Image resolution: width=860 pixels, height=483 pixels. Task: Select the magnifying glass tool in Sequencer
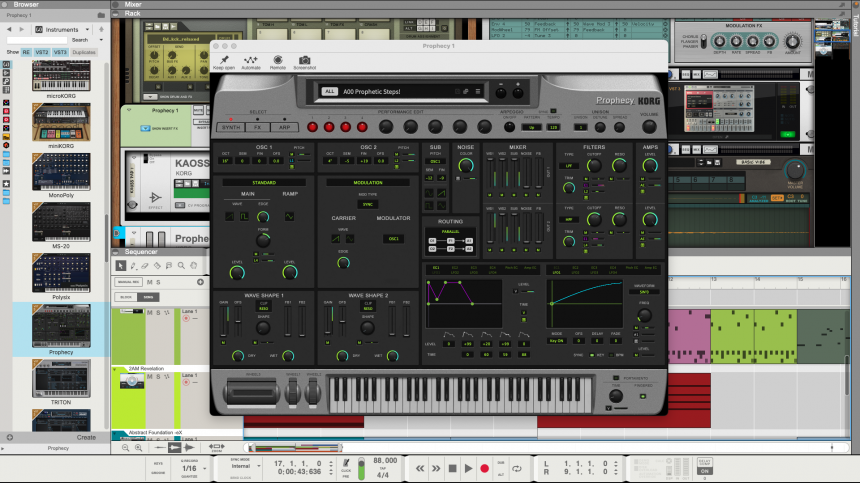coord(181,266)
